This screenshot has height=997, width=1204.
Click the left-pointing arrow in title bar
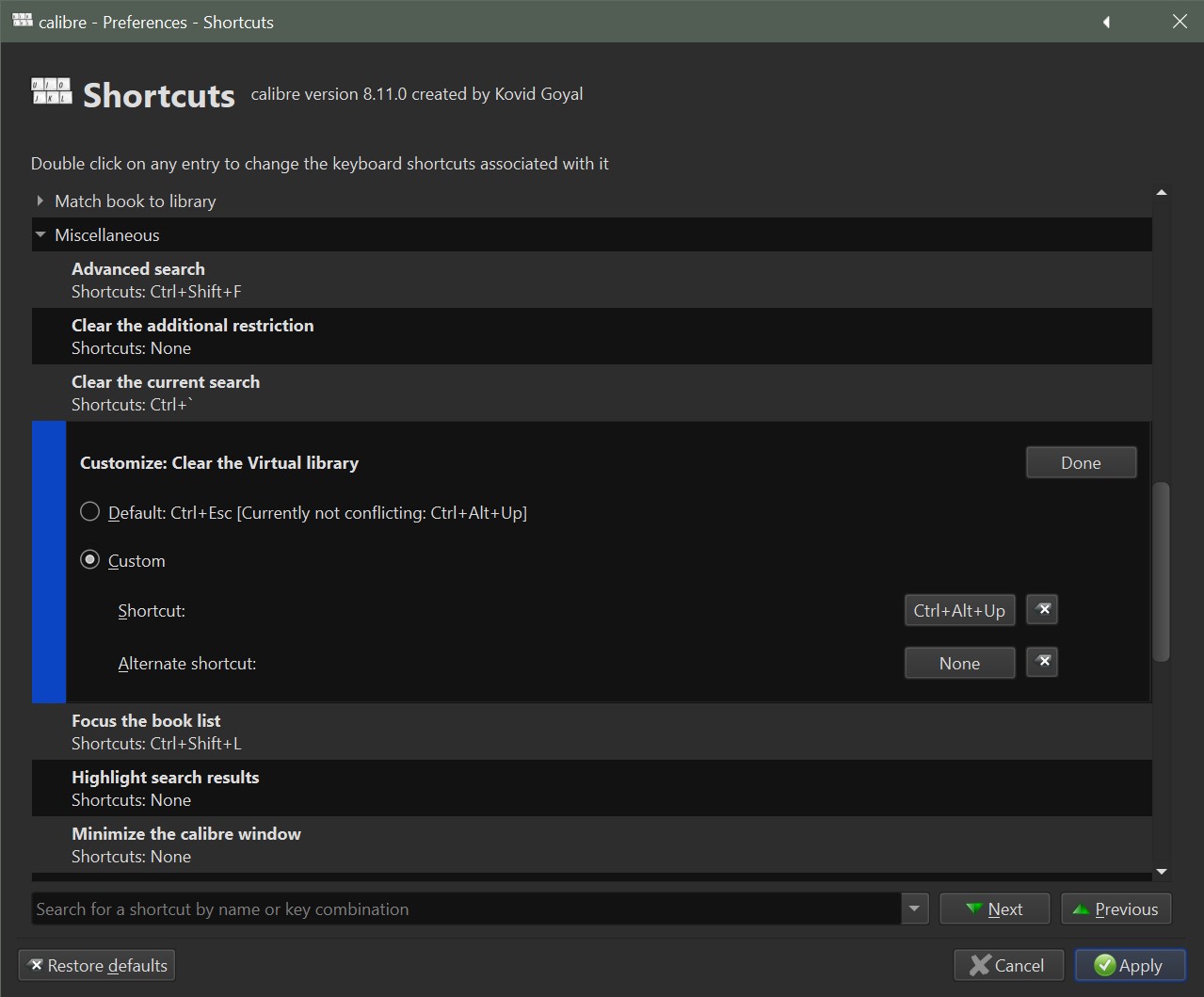click(x=1106, y=22)
